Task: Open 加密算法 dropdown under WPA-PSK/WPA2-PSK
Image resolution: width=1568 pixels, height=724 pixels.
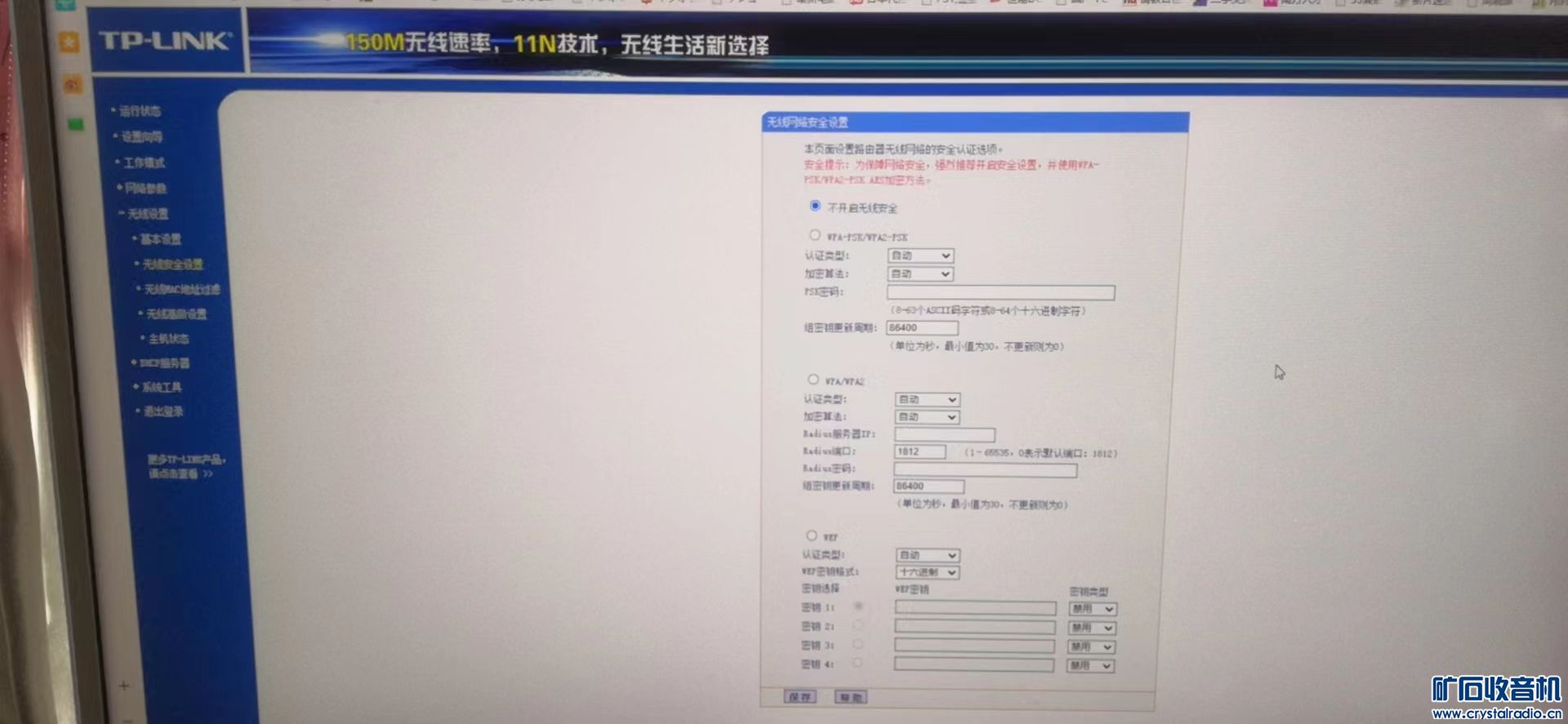Action: (x=920, y=273)
